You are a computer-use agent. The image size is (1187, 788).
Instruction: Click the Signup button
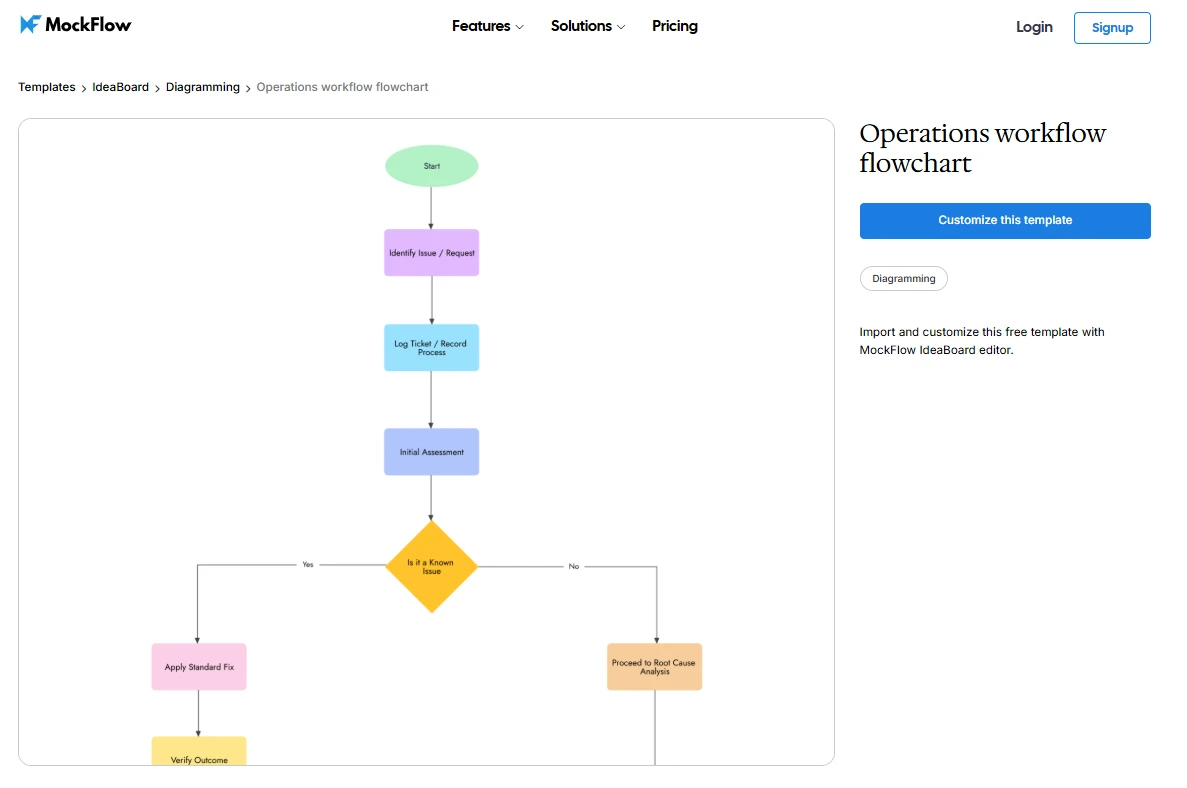point(1112,28)
